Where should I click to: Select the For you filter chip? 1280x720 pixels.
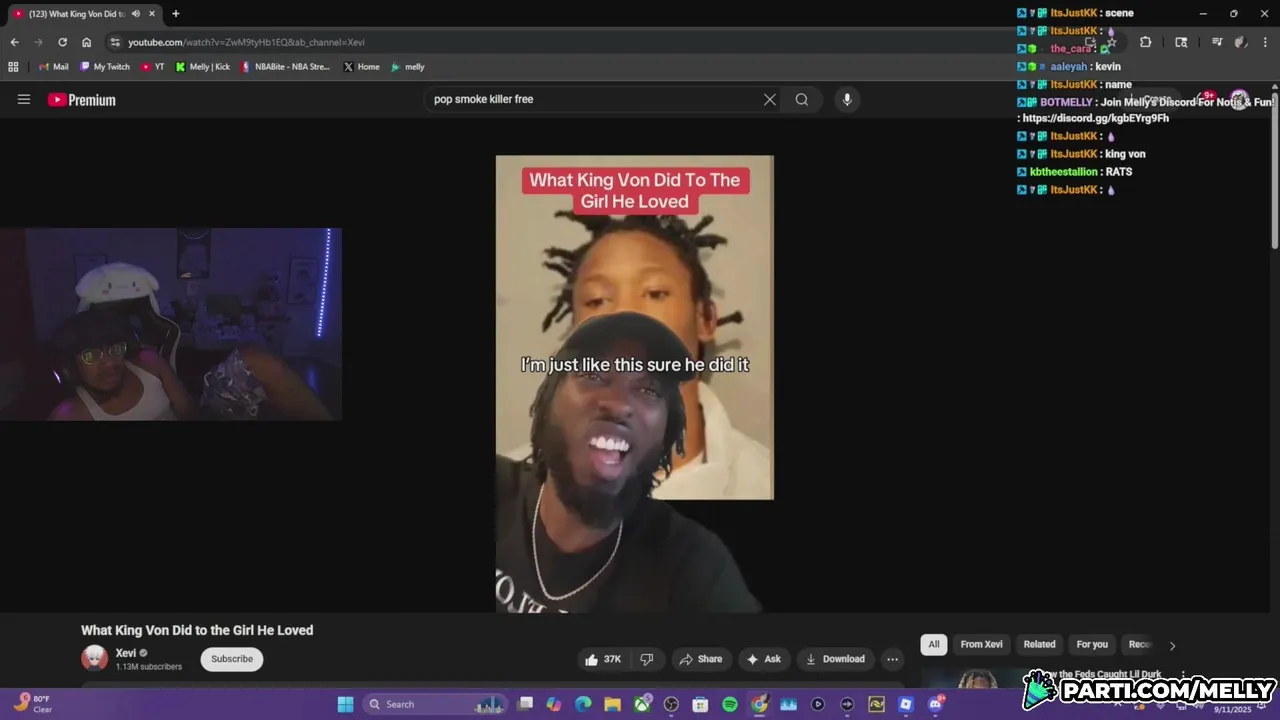tap(1092, 645)
